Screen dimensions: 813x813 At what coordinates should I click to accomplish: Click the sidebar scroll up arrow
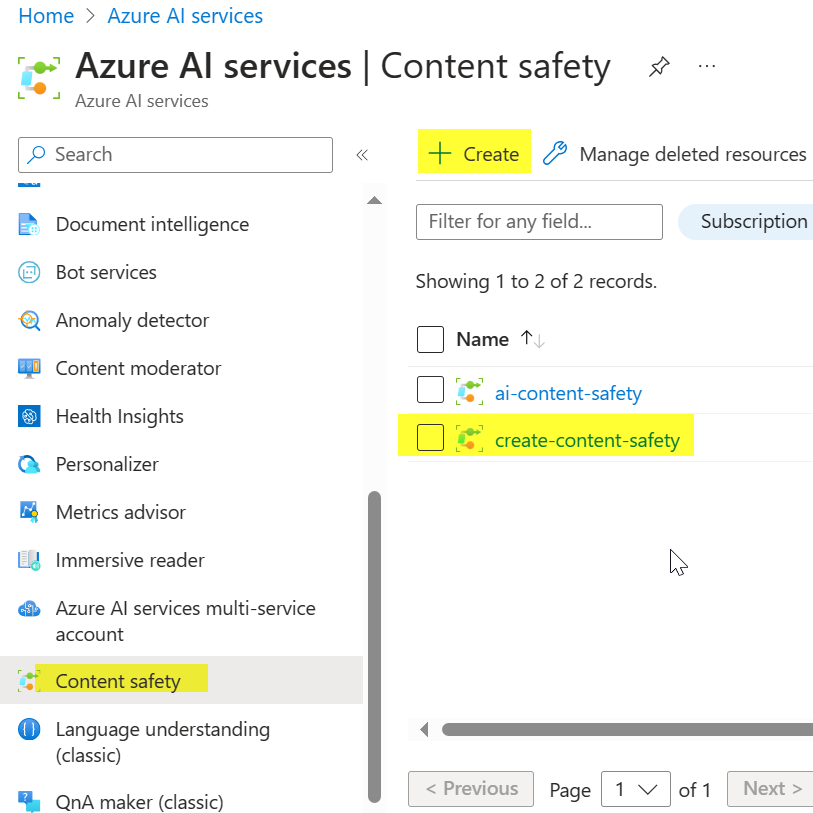pos(374,200)
